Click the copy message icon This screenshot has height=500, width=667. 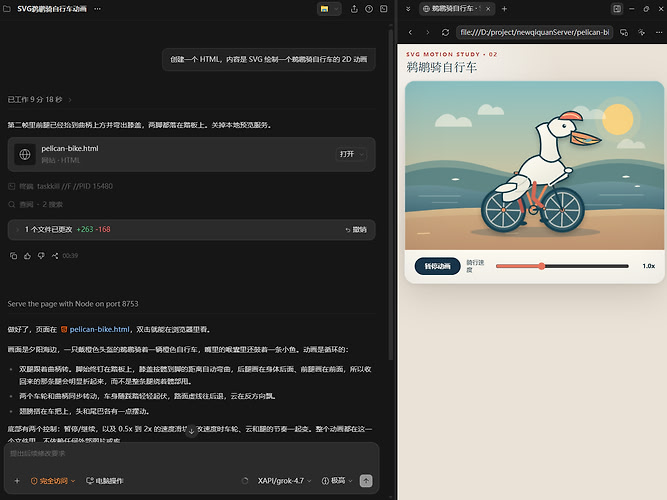coord(14,256)
